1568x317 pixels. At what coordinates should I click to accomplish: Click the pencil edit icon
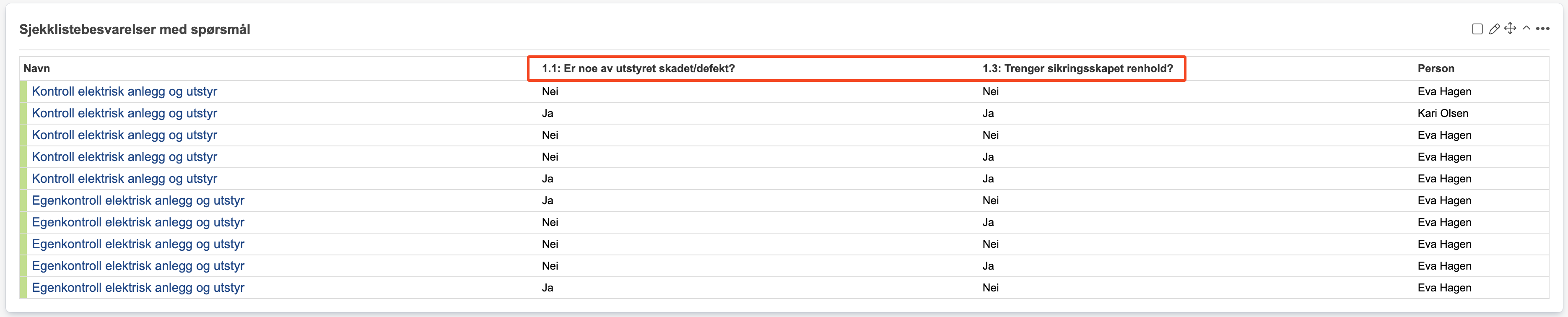[x=1494, y=29]
